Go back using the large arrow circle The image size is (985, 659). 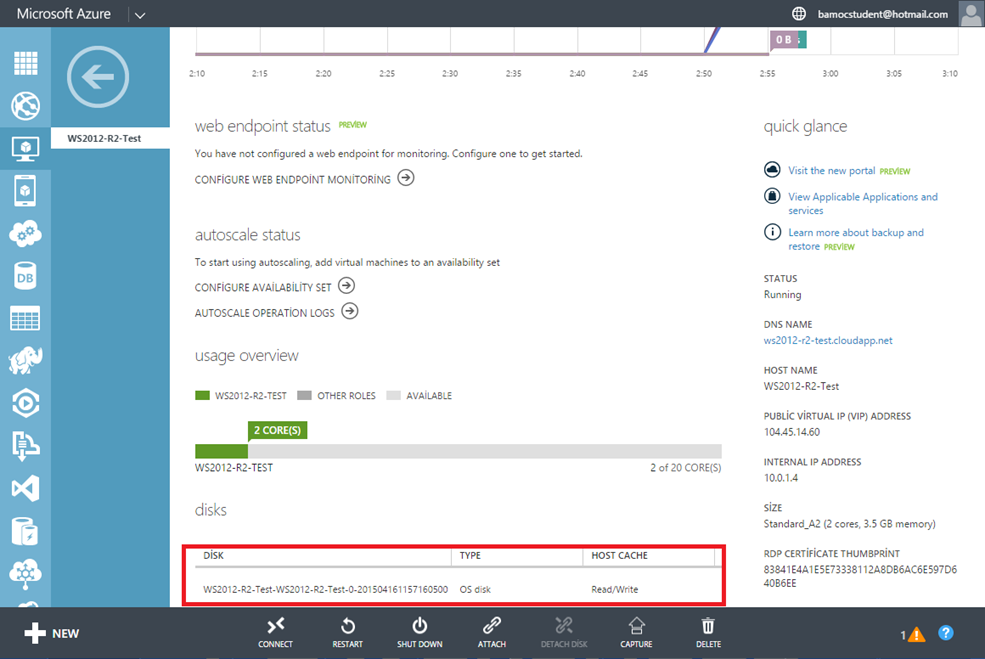(98, 77)
